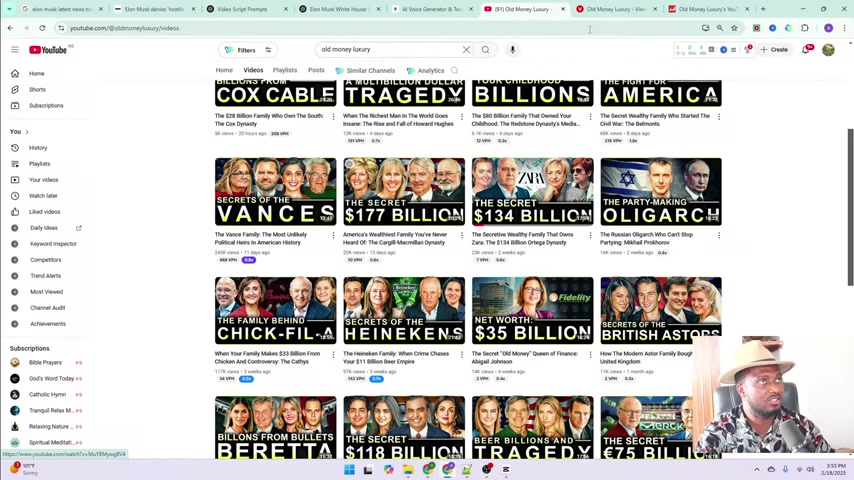Clear the search box with X
The width and height of the screenshot is (854, 480).
click(x=466, y=50)
